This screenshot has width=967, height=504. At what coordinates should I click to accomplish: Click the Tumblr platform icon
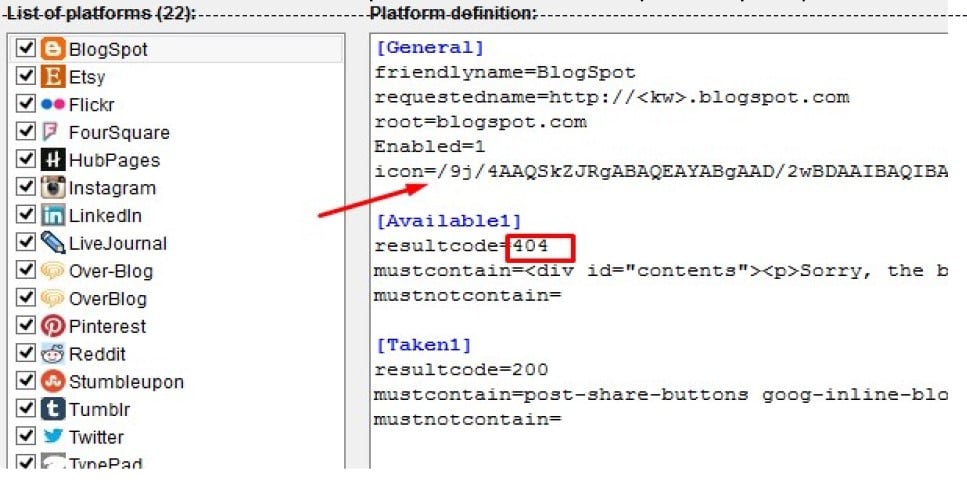point(52,409)
